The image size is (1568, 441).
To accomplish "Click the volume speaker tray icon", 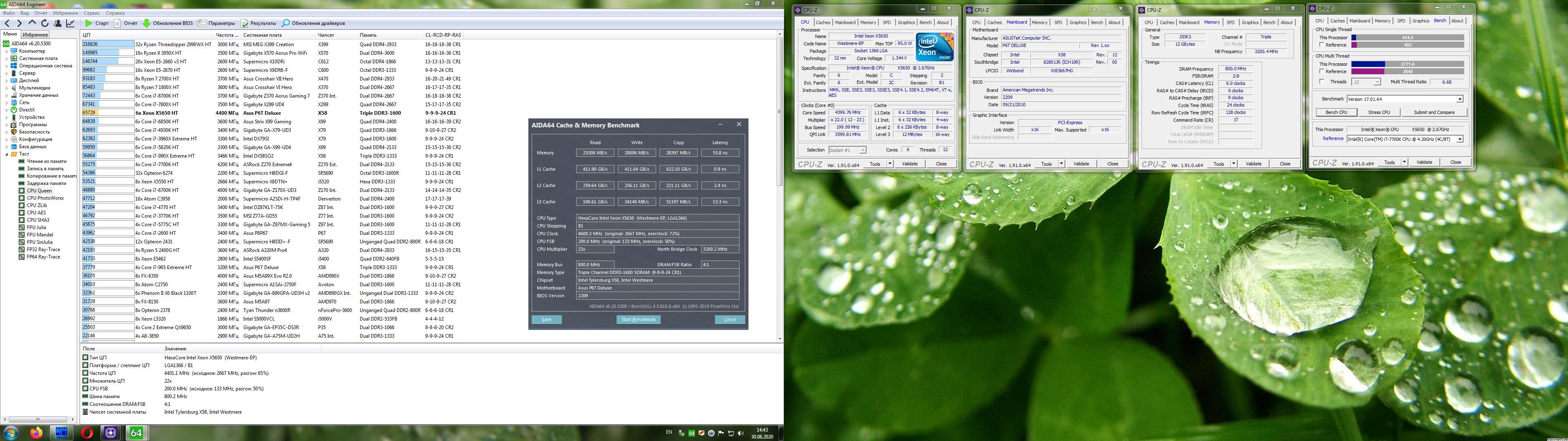I will point(741,434).
